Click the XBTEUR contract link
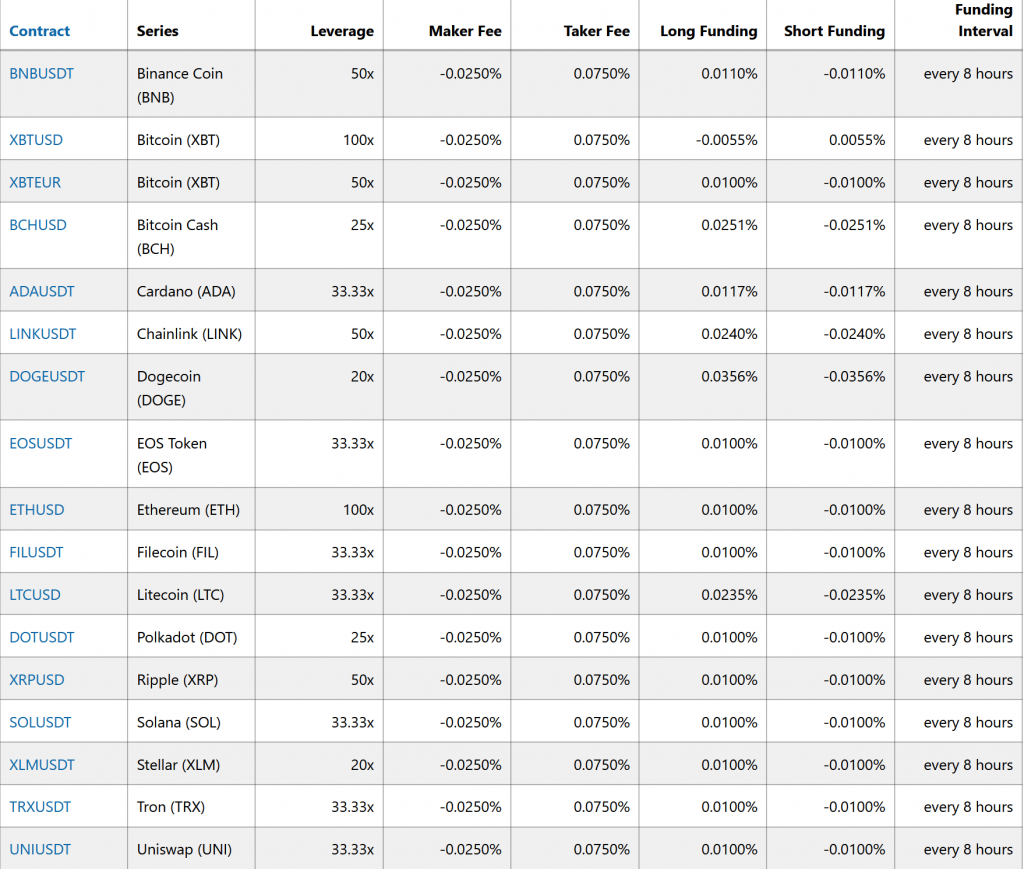Viewport: 1024px width, 869px height. coord(35,182)
